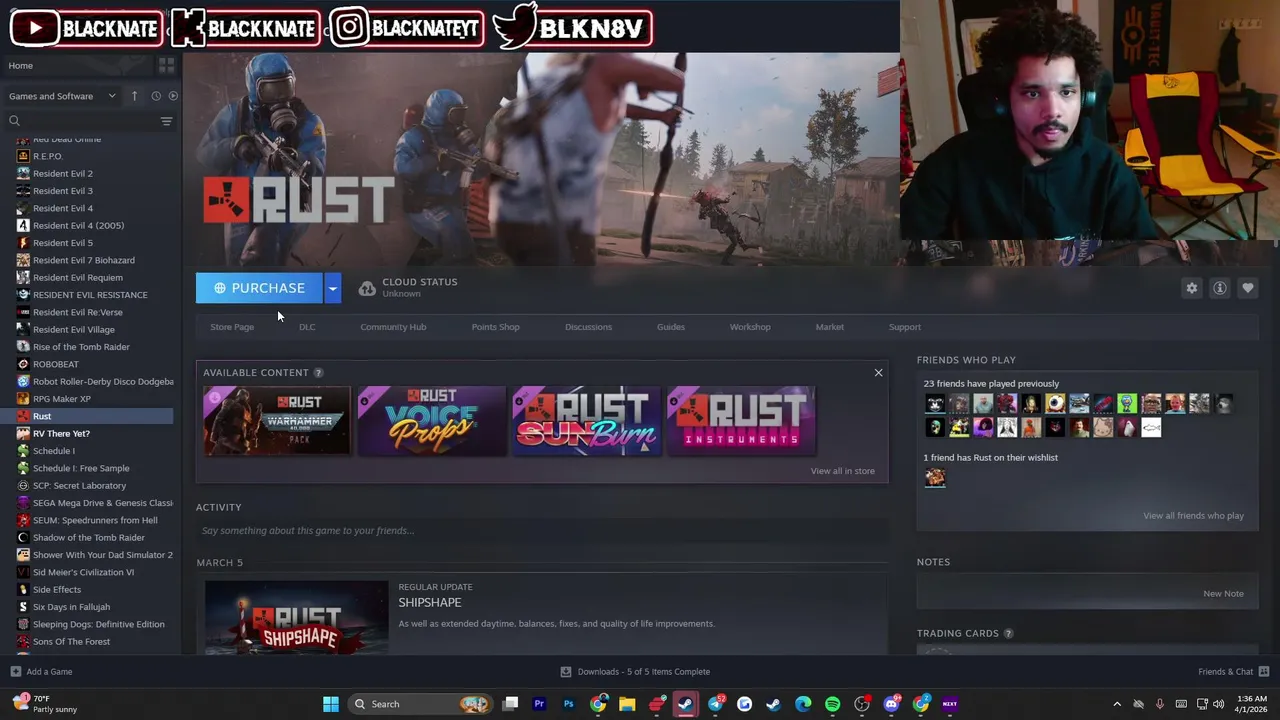Open Task View from taskbar
1280x720 pixels.
click(x=510, y=704)
